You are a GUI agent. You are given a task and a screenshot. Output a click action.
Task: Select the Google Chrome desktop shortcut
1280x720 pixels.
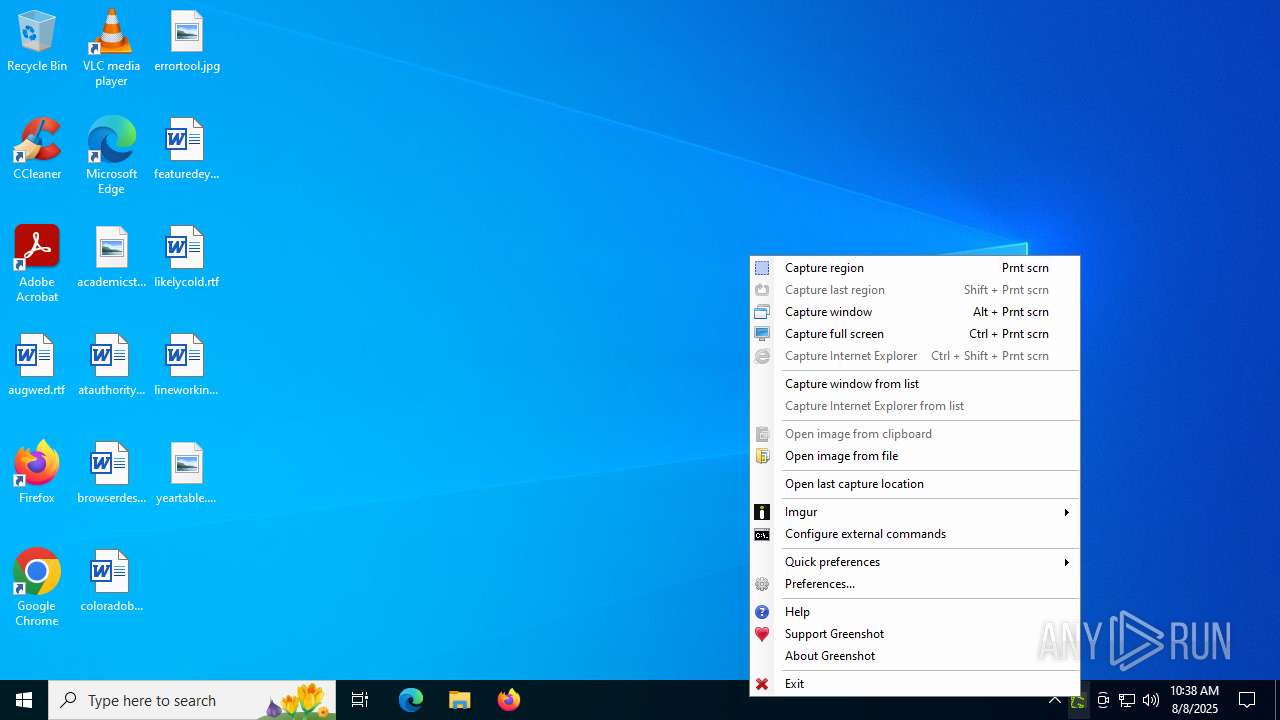point(37,588)
